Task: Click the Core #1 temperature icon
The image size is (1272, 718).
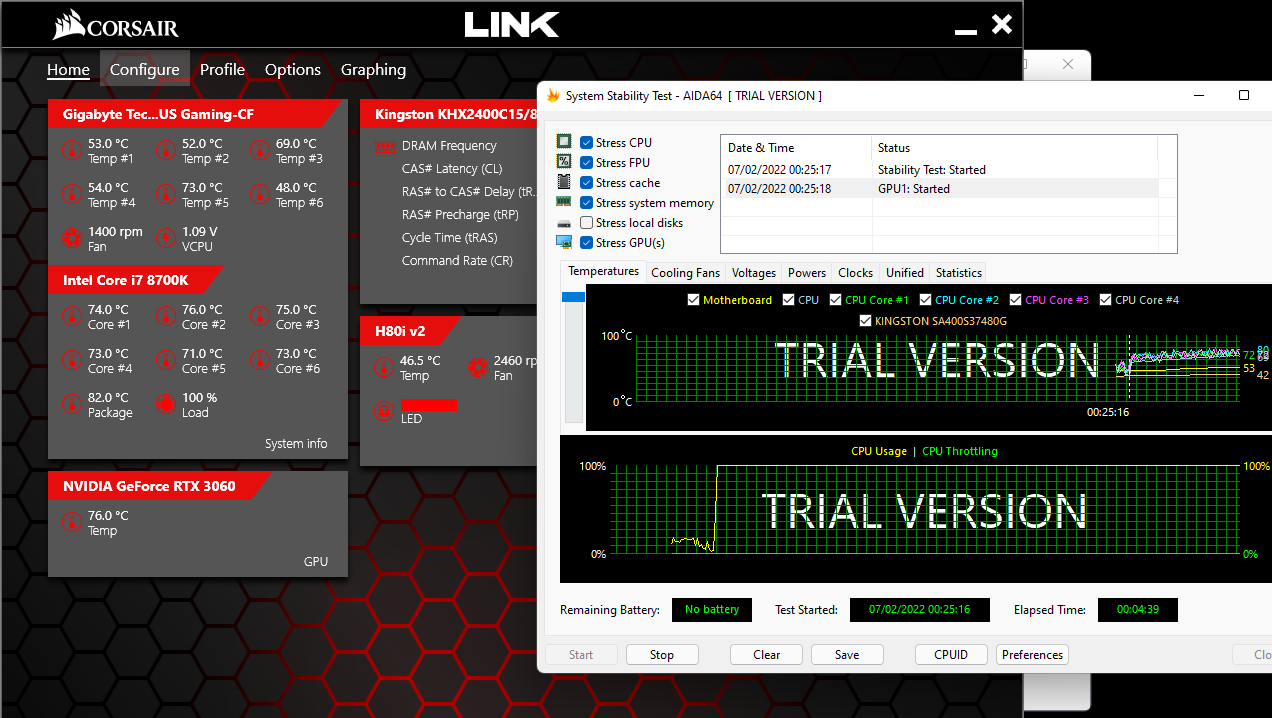Action: point(72,317)
